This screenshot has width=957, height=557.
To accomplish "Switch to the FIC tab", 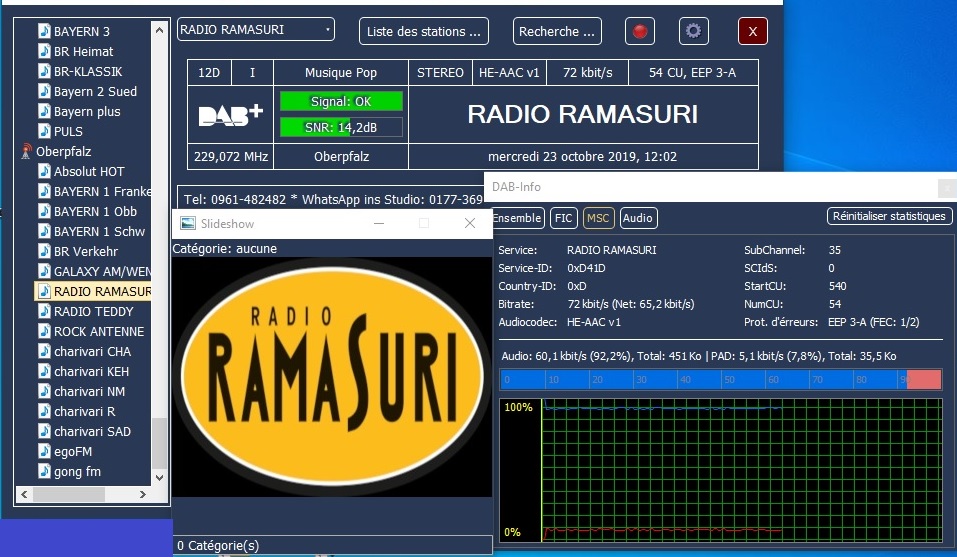I will click(563, 218).
